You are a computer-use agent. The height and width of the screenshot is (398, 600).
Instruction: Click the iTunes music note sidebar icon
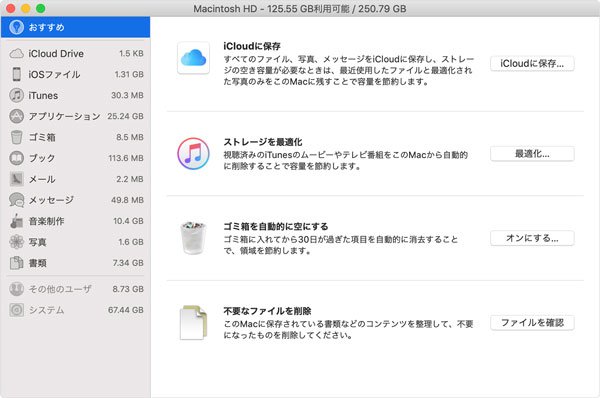pyautogui.click(x=16, y=95)
